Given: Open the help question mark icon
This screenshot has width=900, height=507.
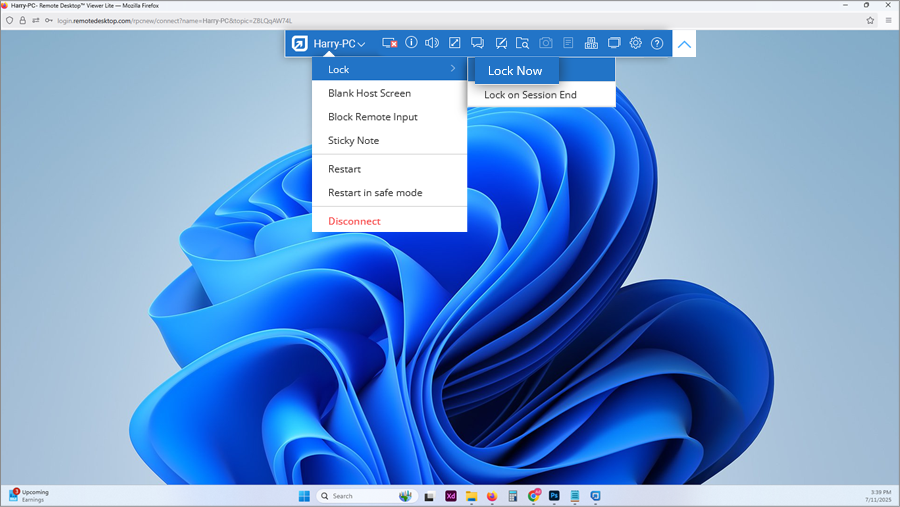Looking at the screenshot, I should click(x=657, y=43).
